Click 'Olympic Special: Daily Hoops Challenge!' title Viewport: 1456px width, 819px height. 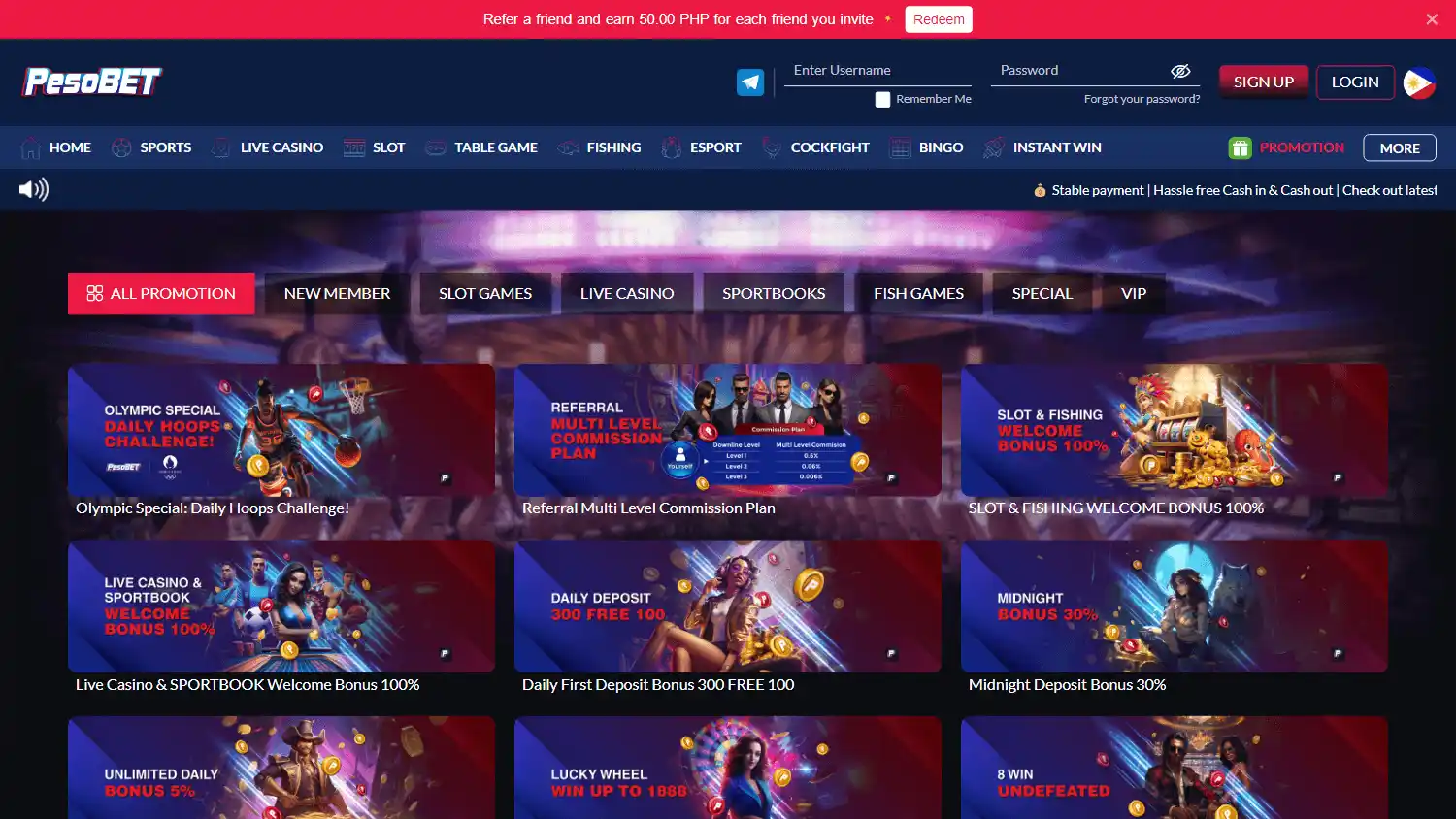point(213,508)
